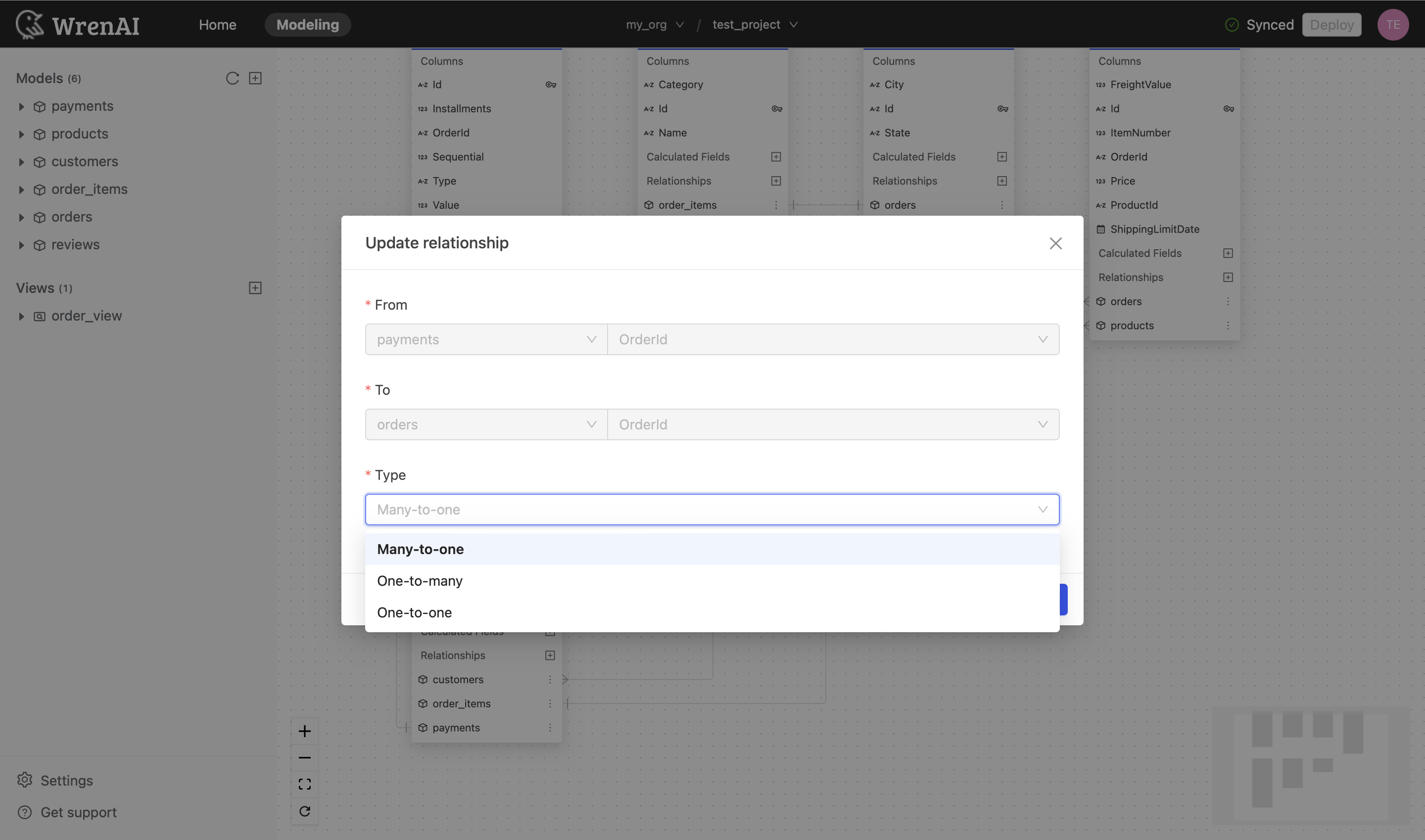
Task: Switch to the Modeling tab
Action: click(307, 25)
